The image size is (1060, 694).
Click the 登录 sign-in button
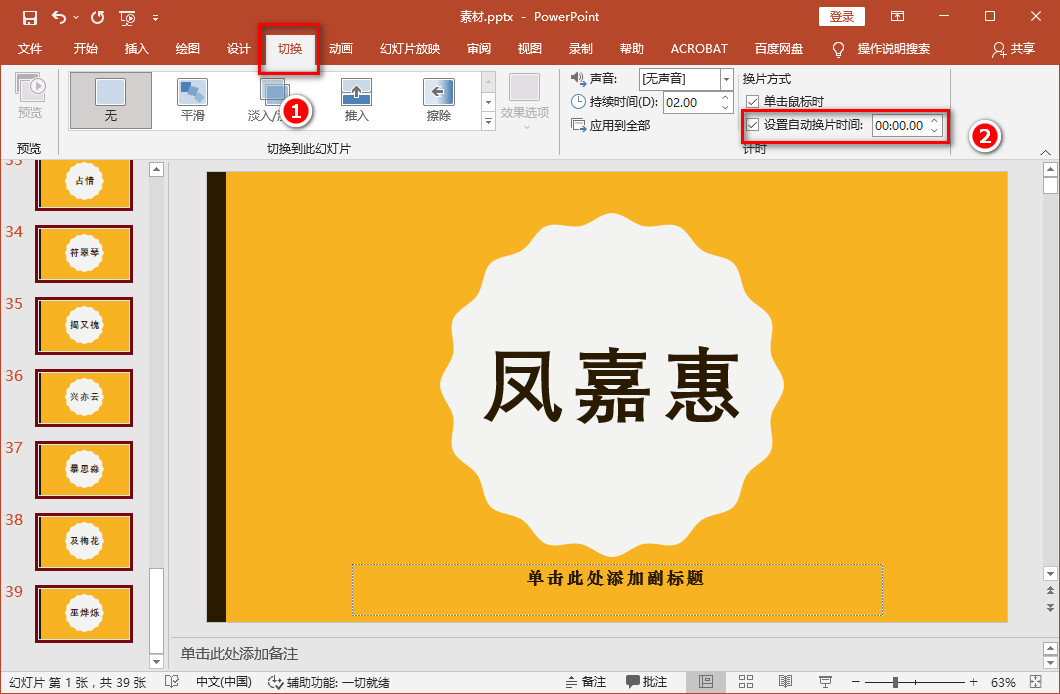point(841,16)
